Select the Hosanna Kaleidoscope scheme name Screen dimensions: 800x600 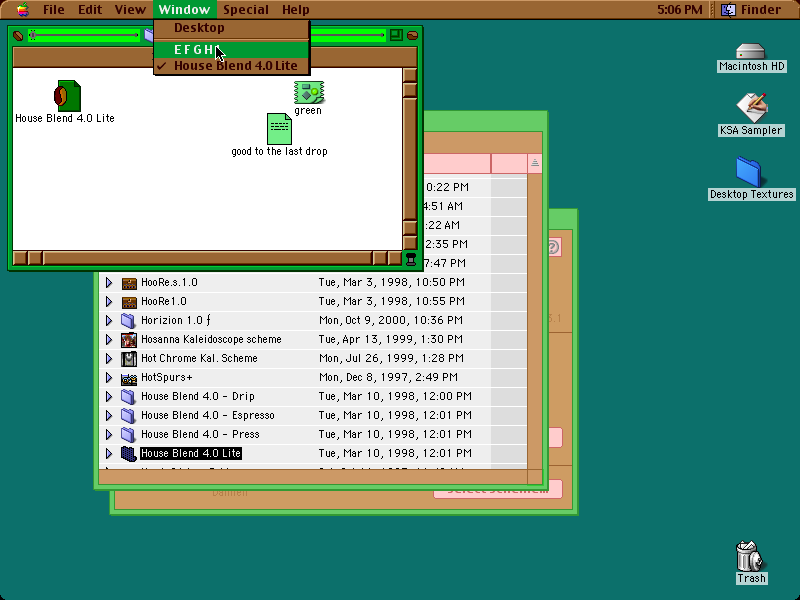click(211, 339)
